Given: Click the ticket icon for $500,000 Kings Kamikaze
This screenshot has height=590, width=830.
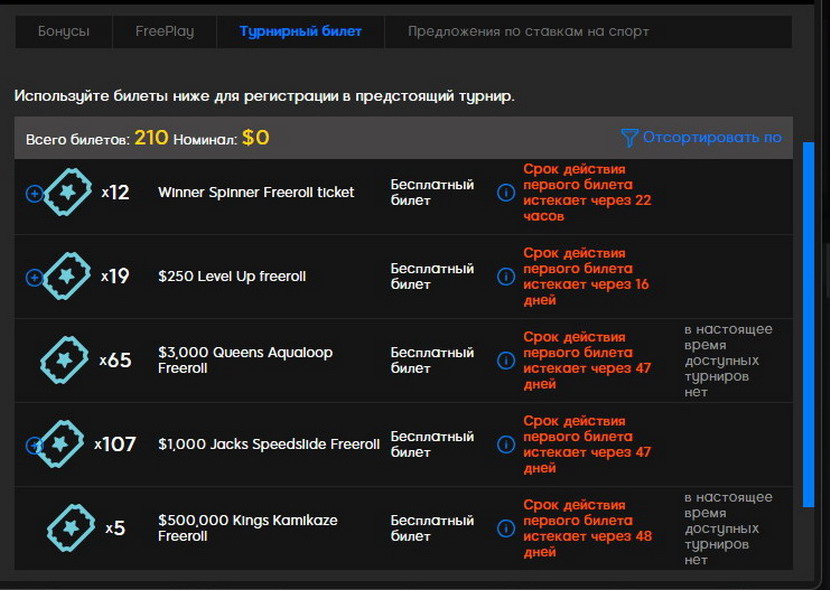Looking at the screenshot, I should [71, 528].
